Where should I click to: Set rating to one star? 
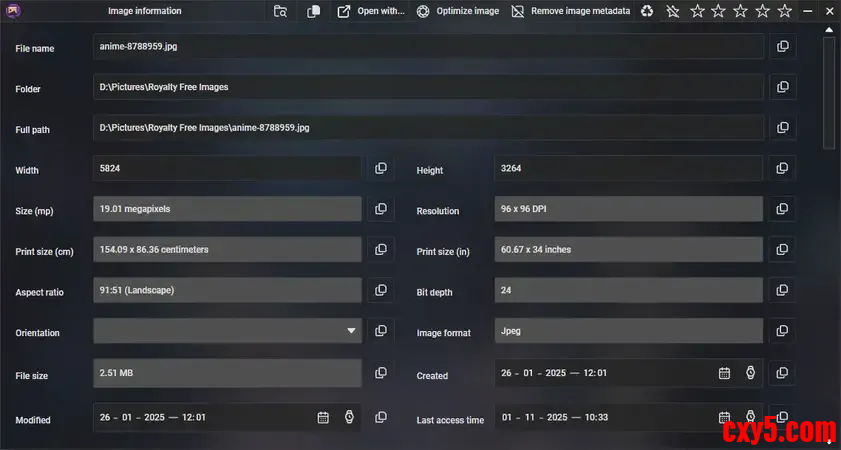pos(697,11)
